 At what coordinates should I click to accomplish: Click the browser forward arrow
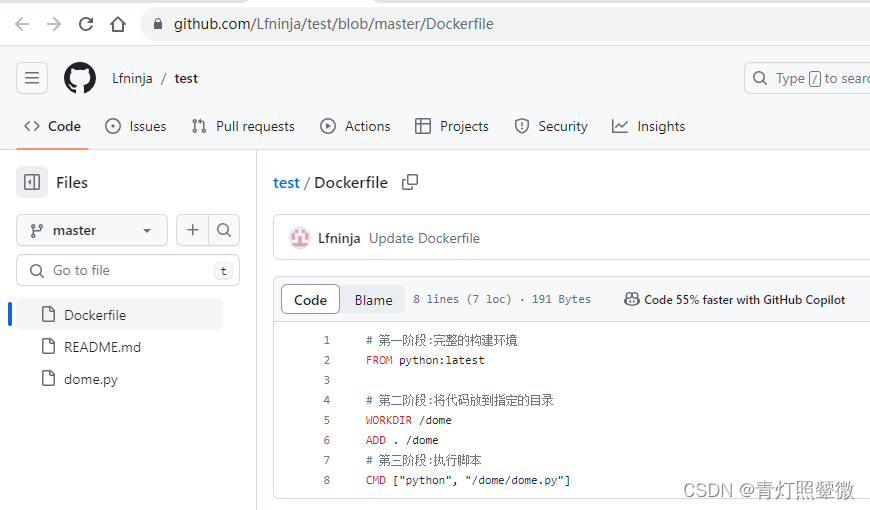click(x=54, y=24)
